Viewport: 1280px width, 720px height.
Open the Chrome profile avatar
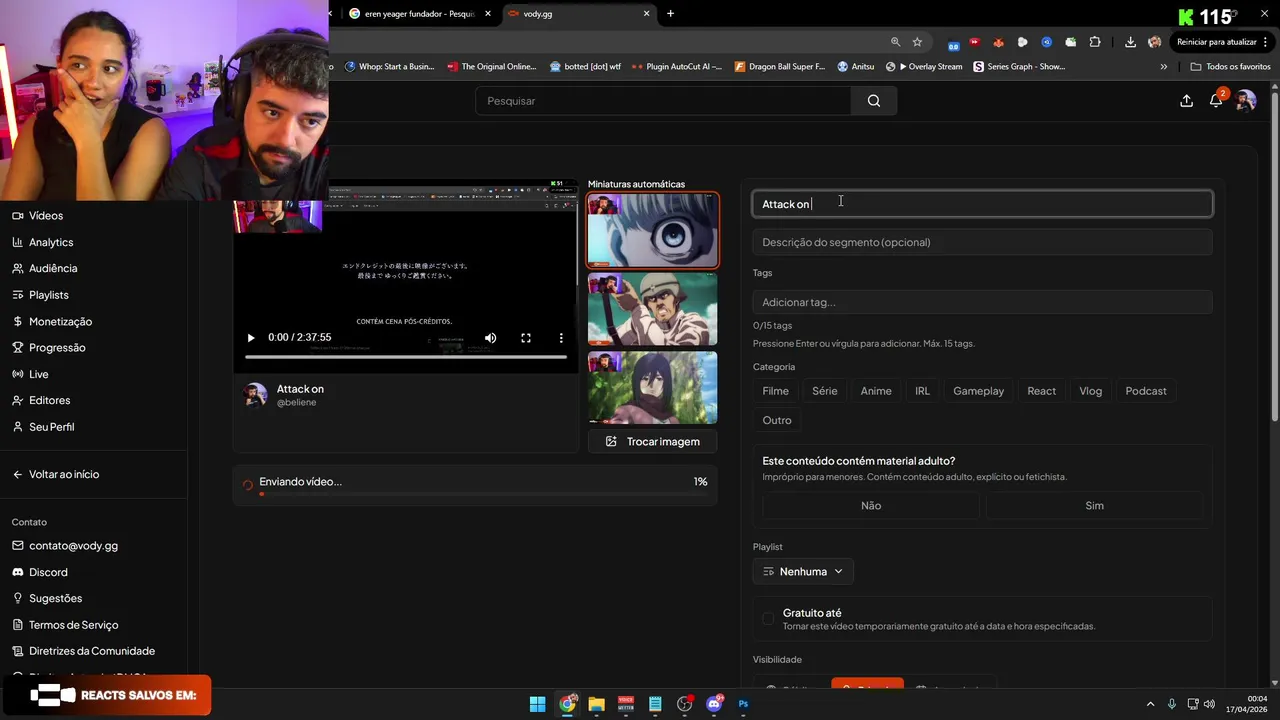point(1155,42)
